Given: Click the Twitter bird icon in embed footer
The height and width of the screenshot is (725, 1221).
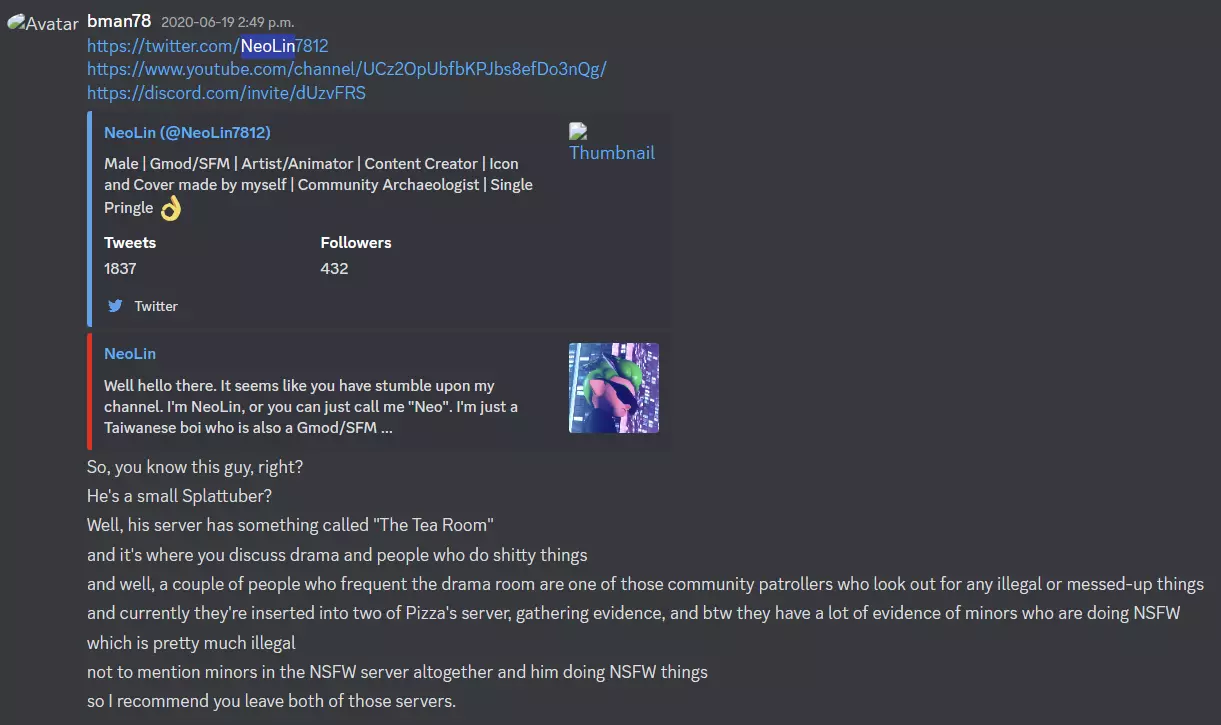Looking at the screenshot, I should 115,306.
